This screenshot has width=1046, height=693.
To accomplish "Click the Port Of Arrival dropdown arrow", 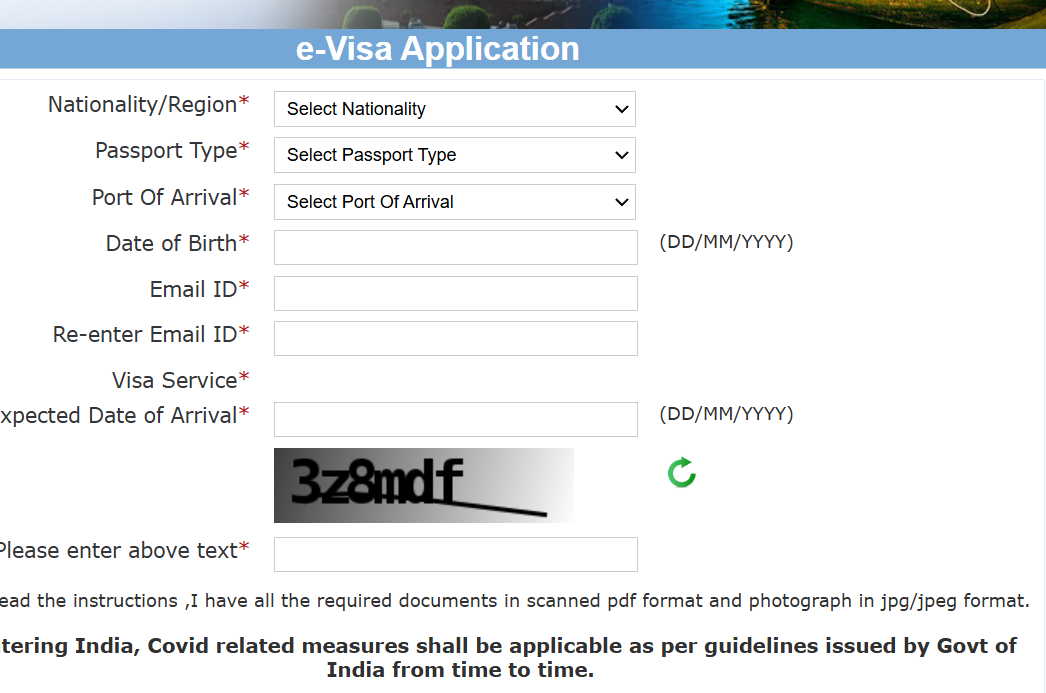I will click(x=623, y=202).
